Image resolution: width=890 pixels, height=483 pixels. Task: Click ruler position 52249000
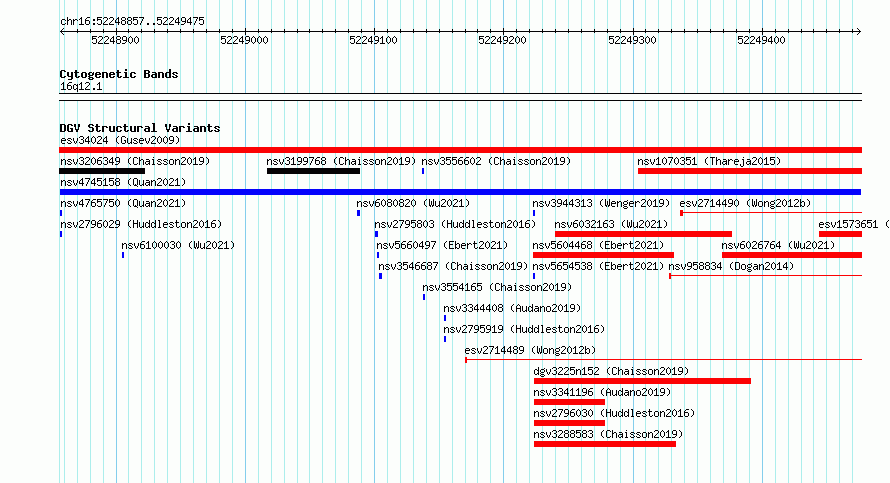(244, 40)
